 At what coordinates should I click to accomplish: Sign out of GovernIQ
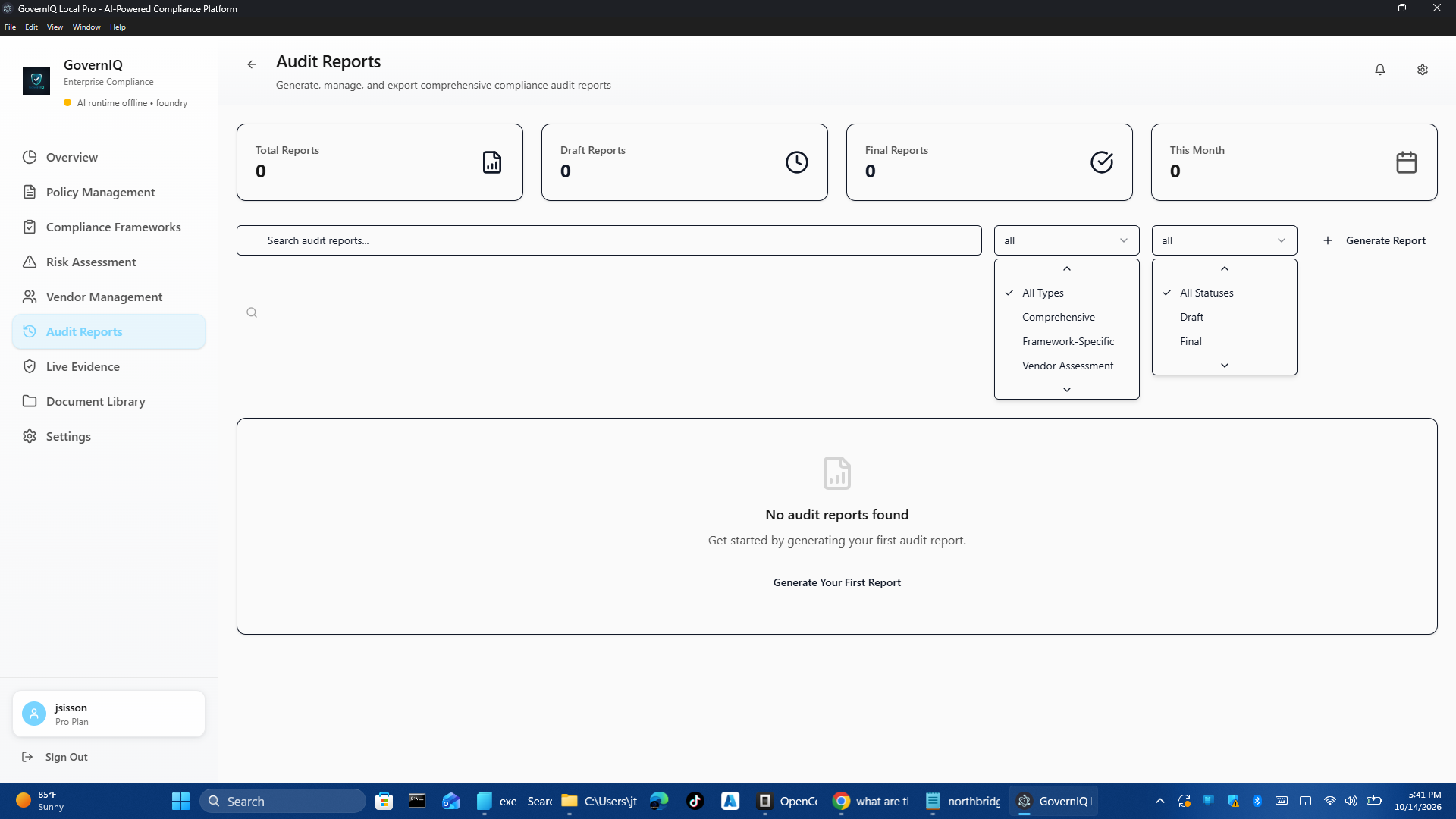point(55,757)
